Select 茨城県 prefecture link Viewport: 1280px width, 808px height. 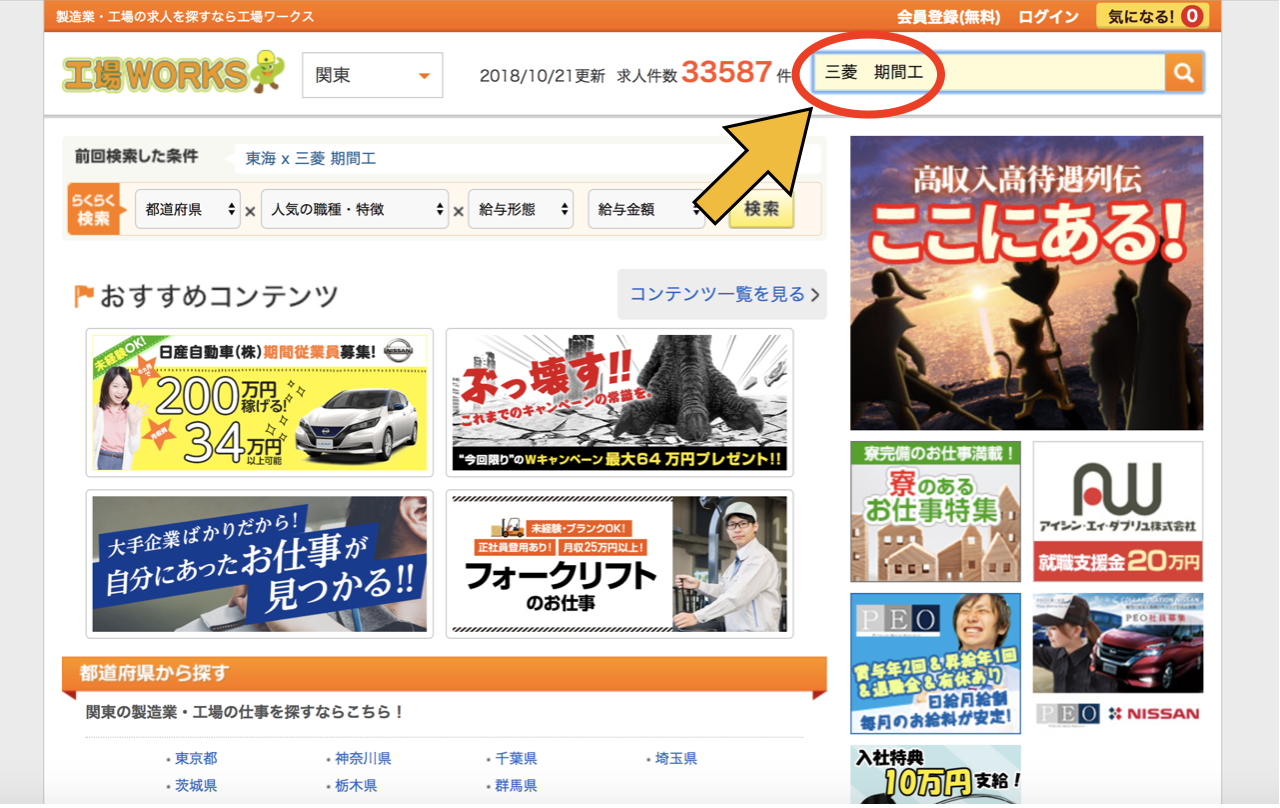tap(196, 786)
